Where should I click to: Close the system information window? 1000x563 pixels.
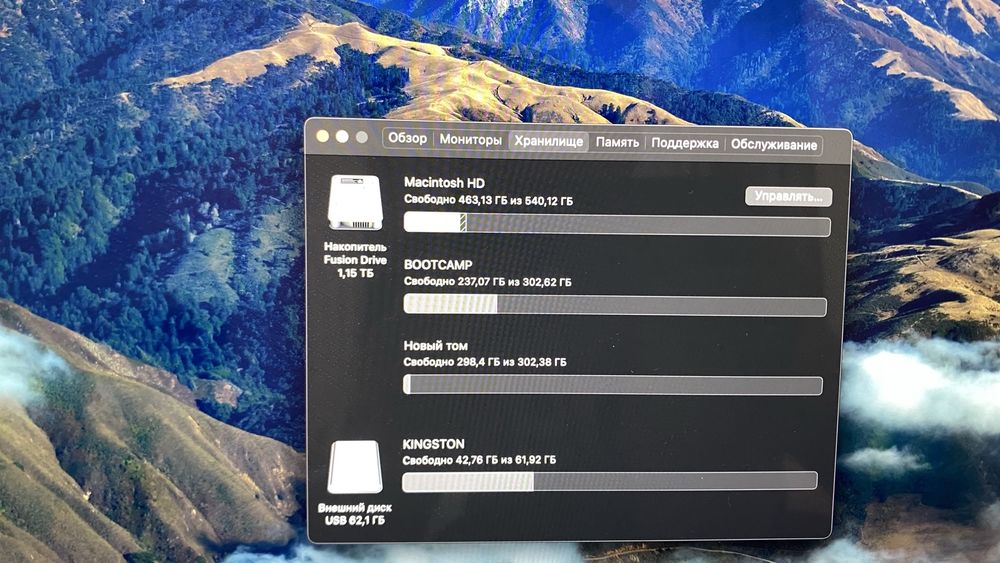(323, 136)
